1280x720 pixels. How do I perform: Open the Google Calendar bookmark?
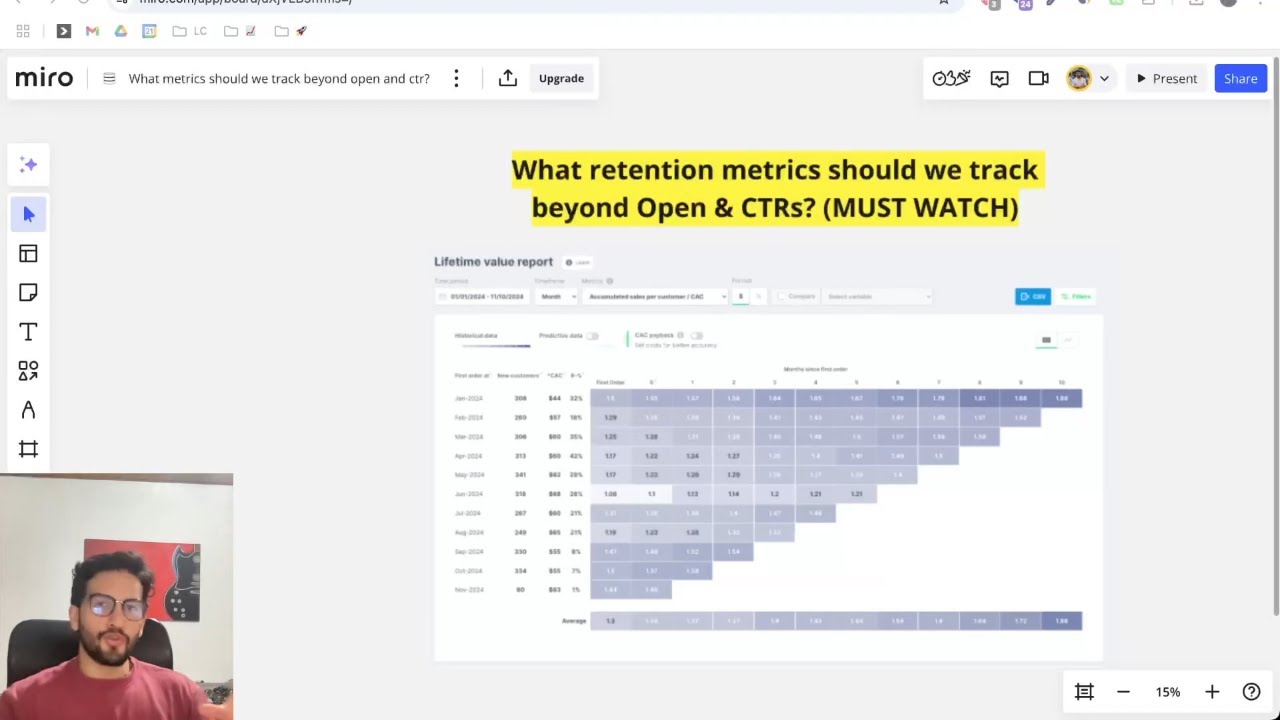tap(149, 31)
